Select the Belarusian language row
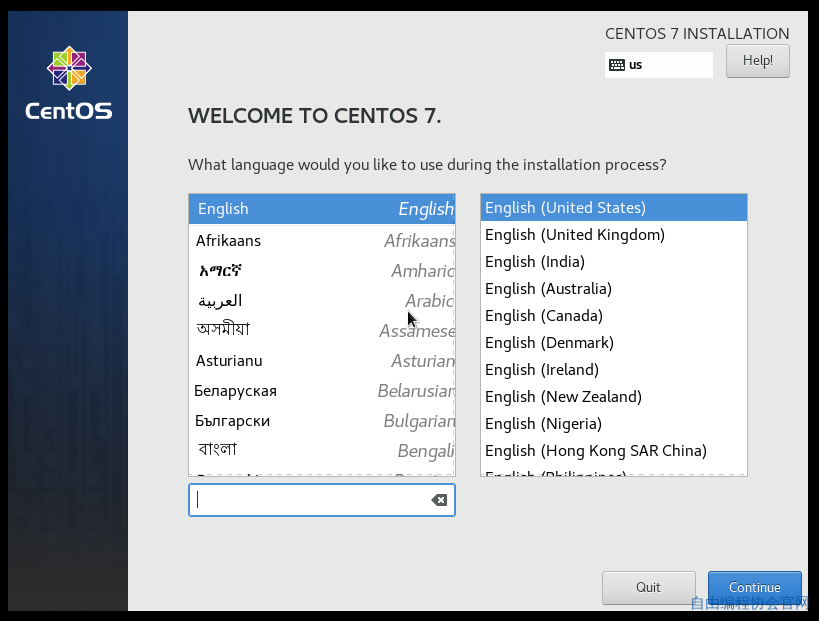Viewport: 819px width, 621px height. pos(322,391)
